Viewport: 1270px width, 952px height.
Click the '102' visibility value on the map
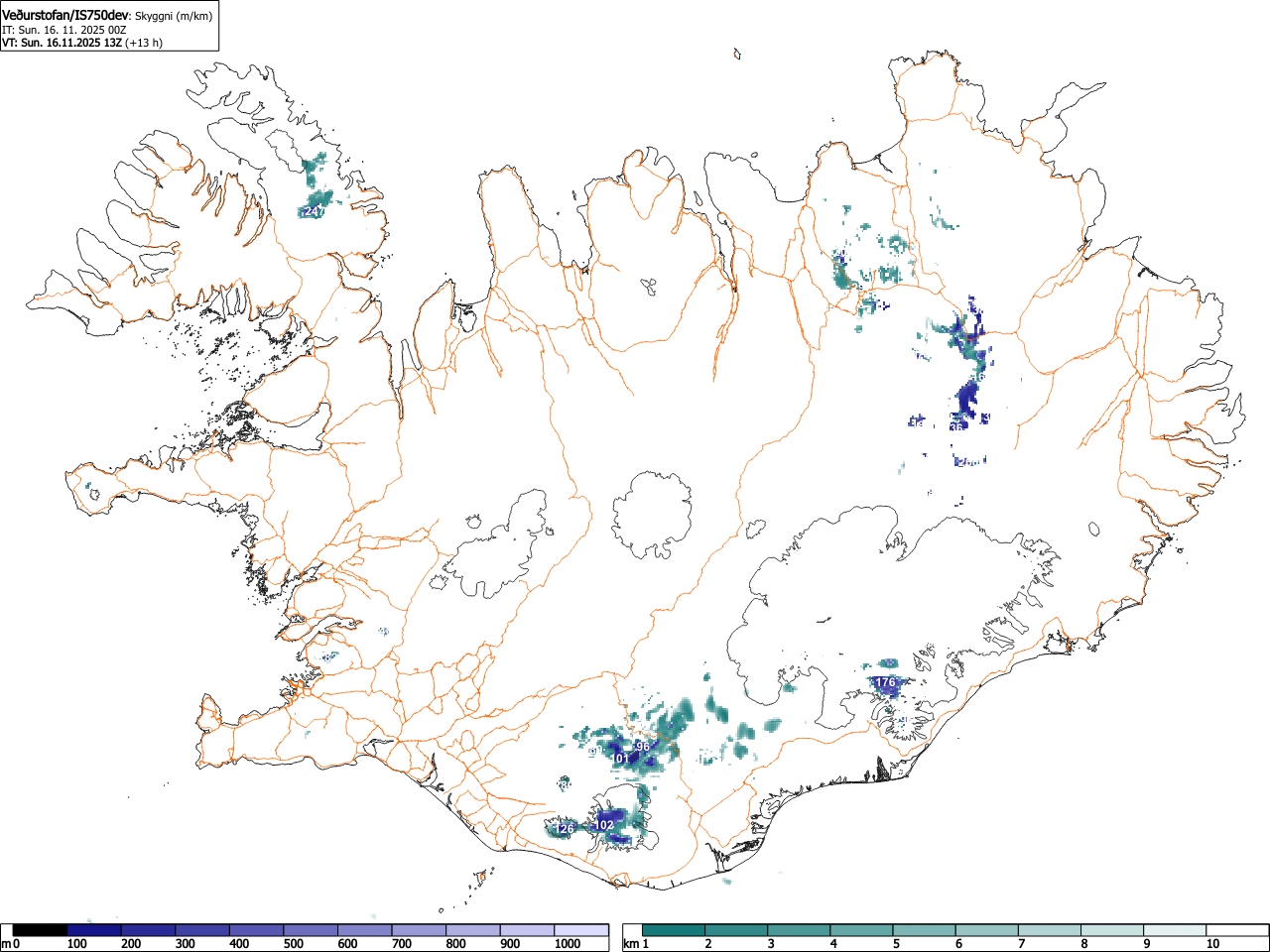click(604, 825)
